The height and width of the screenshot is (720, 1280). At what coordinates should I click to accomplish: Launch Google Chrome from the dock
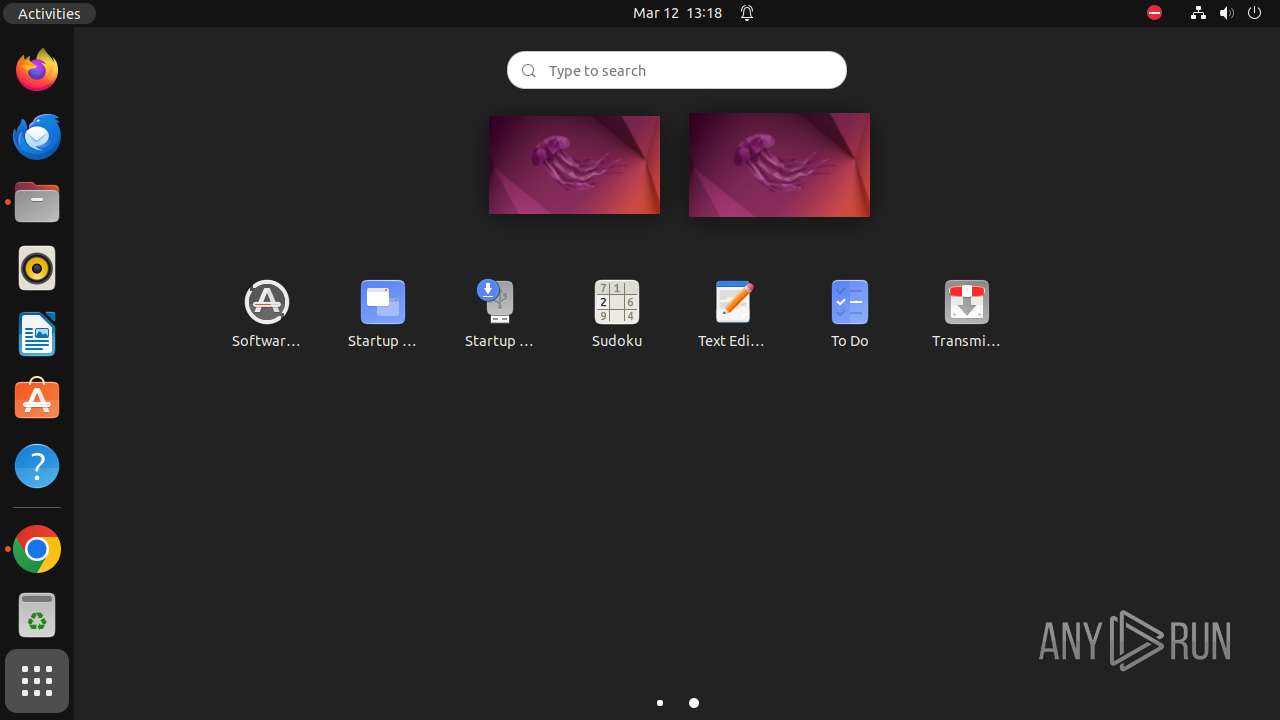(x=37, y=549)
